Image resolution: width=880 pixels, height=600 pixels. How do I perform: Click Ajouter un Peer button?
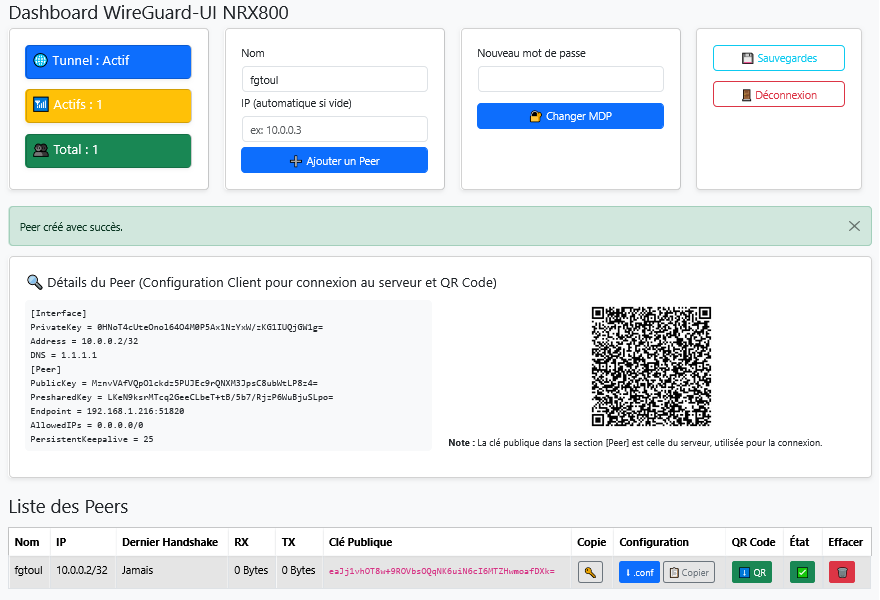[x=334, y=161]
